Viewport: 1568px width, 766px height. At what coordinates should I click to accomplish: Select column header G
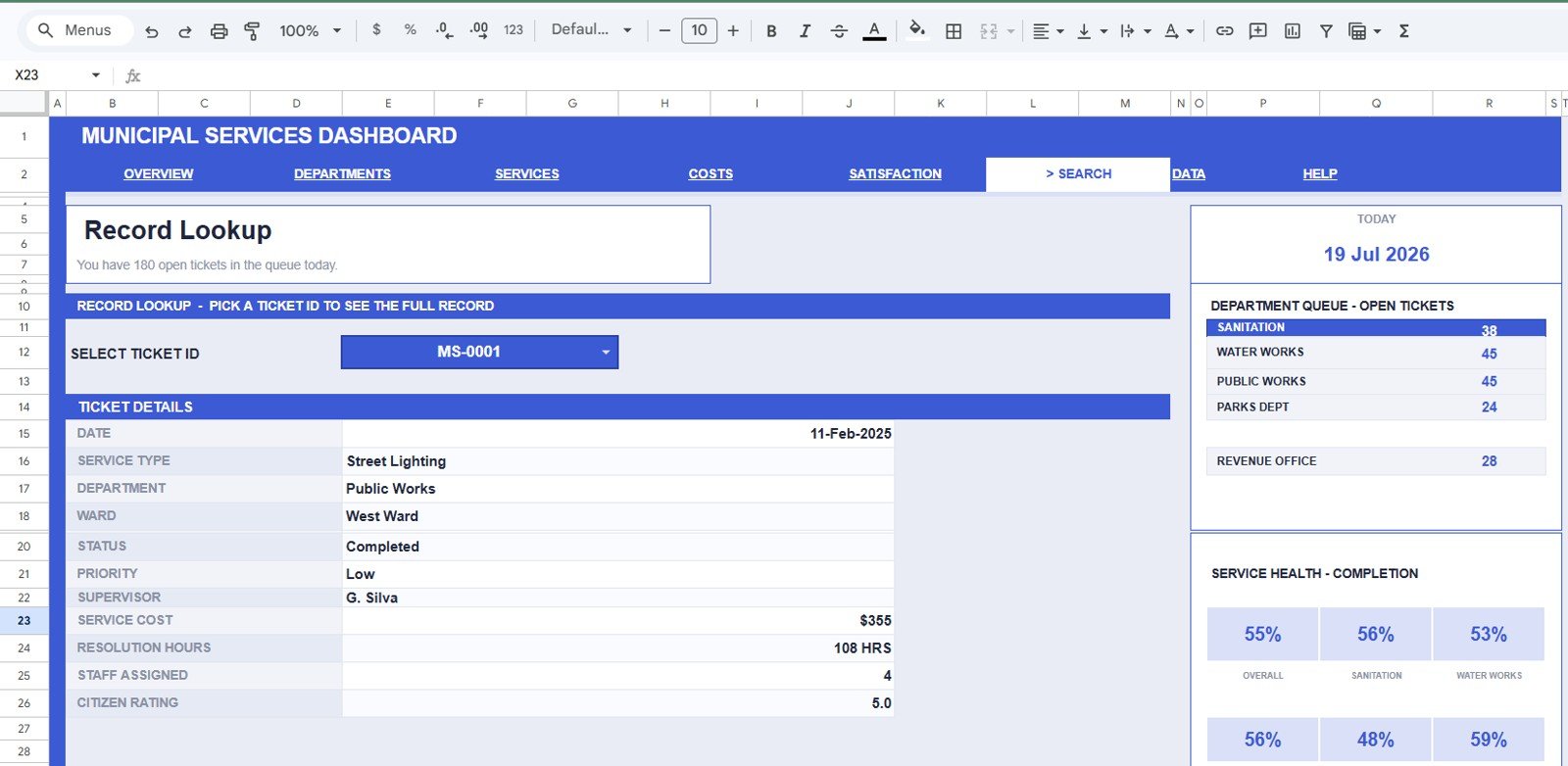572,103
